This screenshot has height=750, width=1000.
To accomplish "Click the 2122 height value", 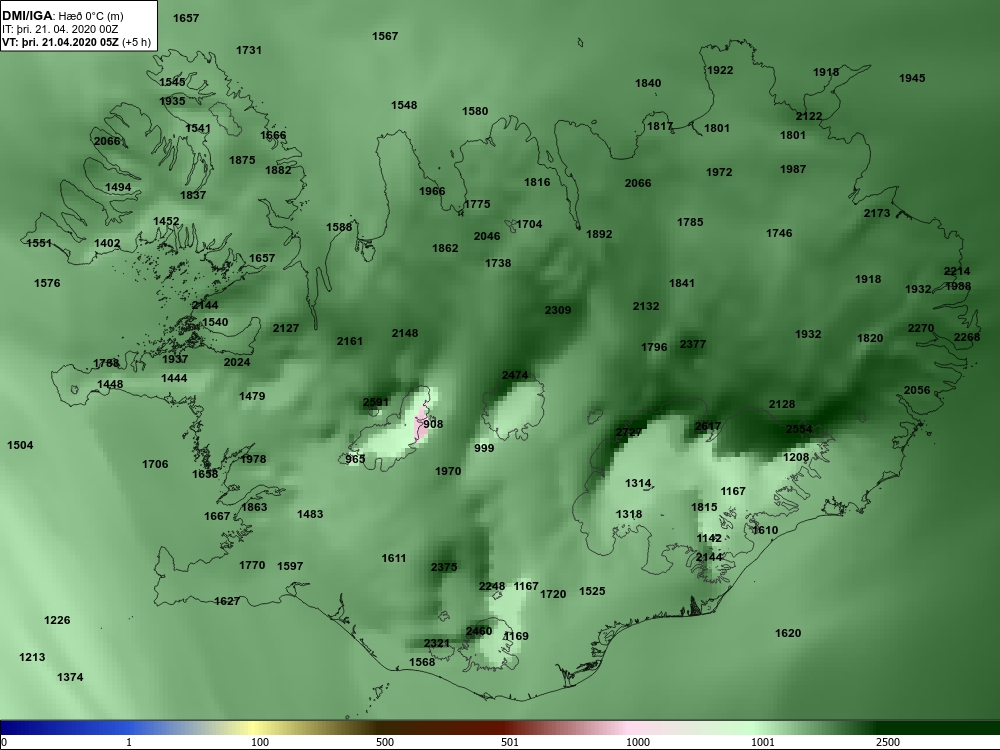I will (809, 116).
